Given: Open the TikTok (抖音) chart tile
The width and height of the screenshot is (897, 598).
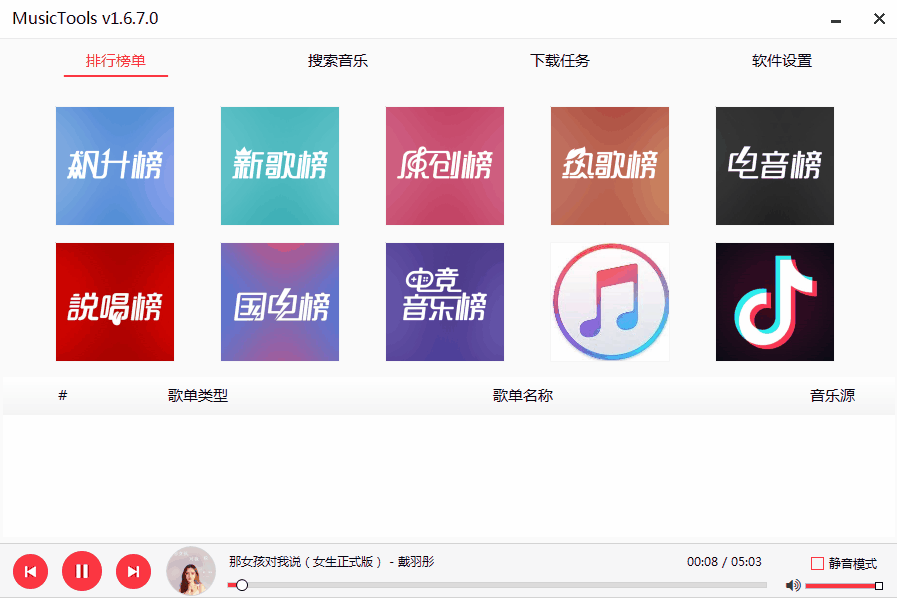Looking at the screenshot, I should click(x=775, y=302).
